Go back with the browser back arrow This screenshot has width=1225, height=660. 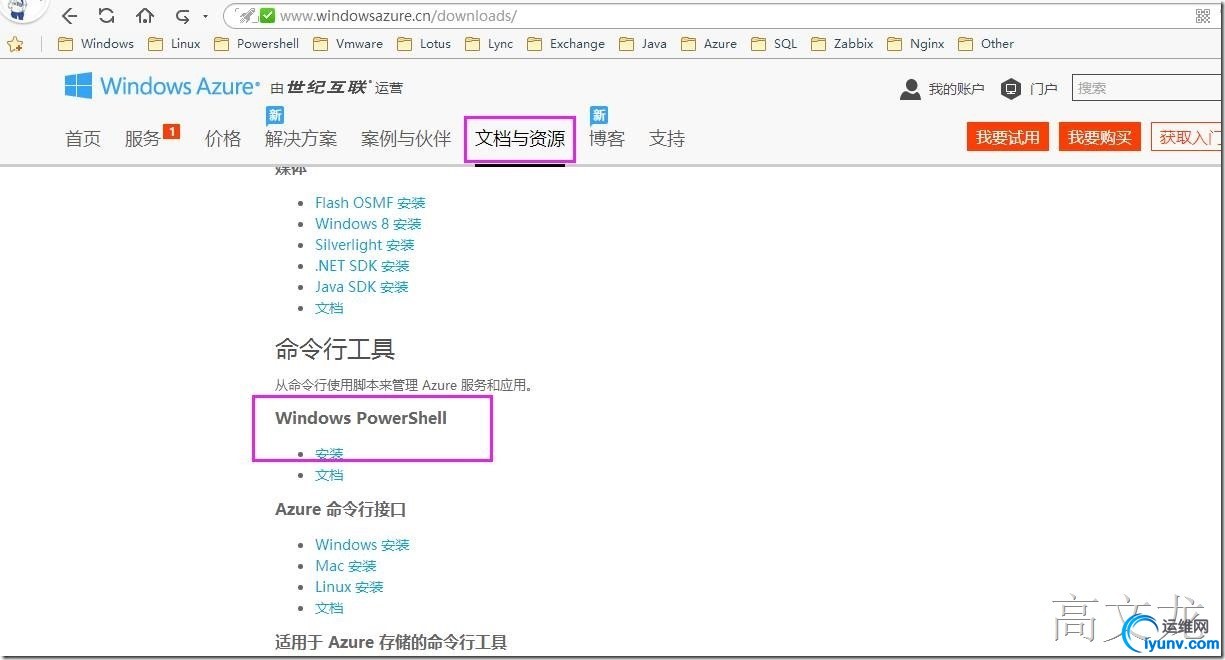[70, 16]
